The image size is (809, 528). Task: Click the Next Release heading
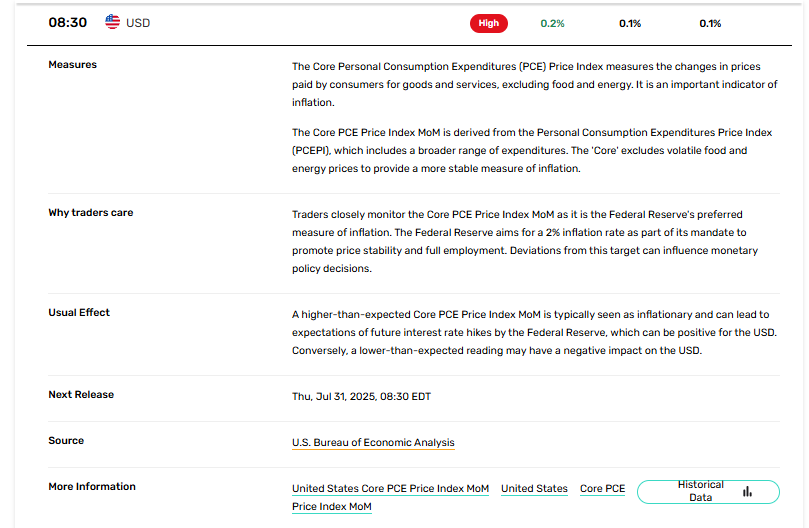[x=81, y=395]
